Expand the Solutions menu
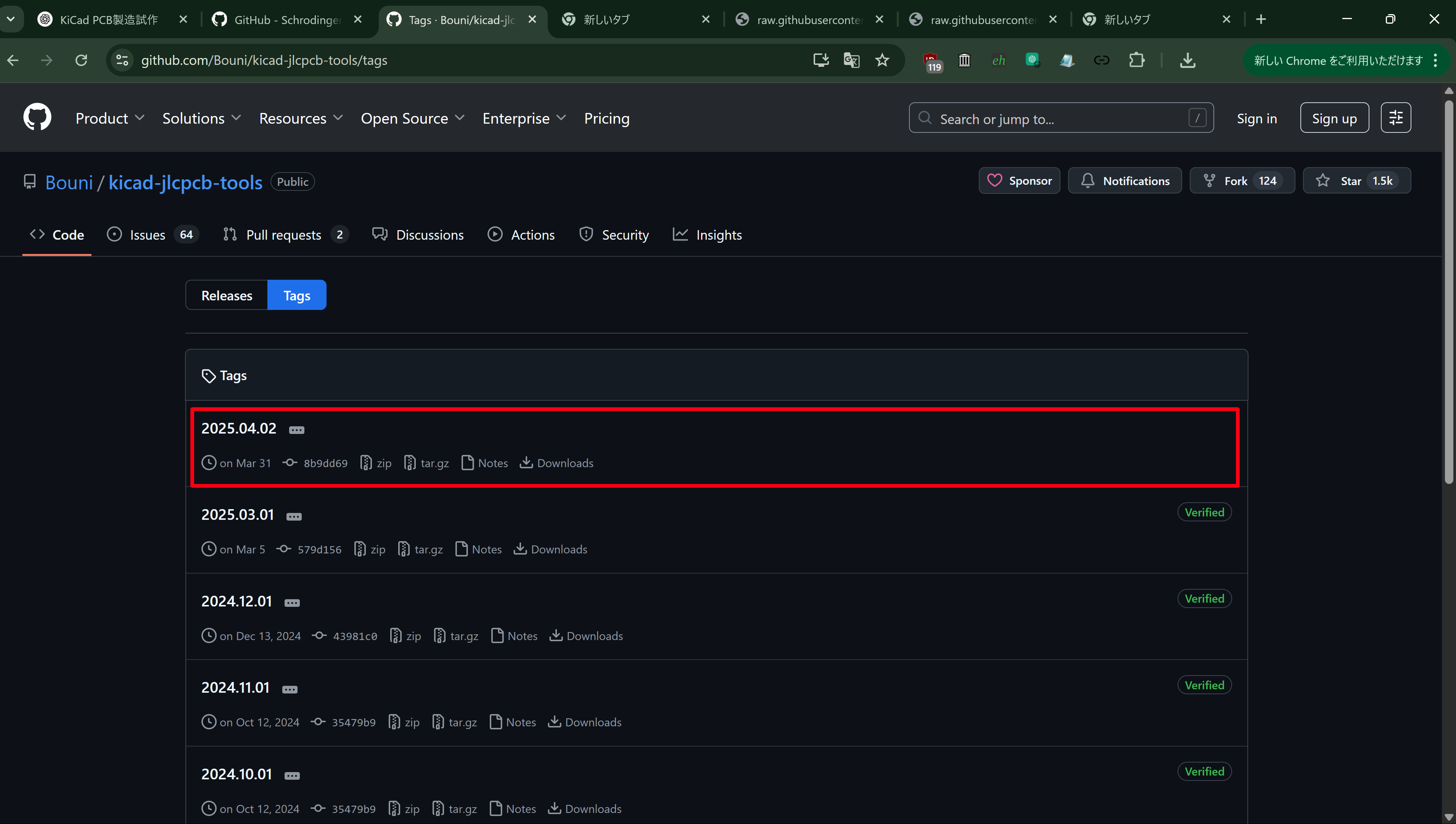Screen dimensions: 1456x824 click(x=202, y=118)
